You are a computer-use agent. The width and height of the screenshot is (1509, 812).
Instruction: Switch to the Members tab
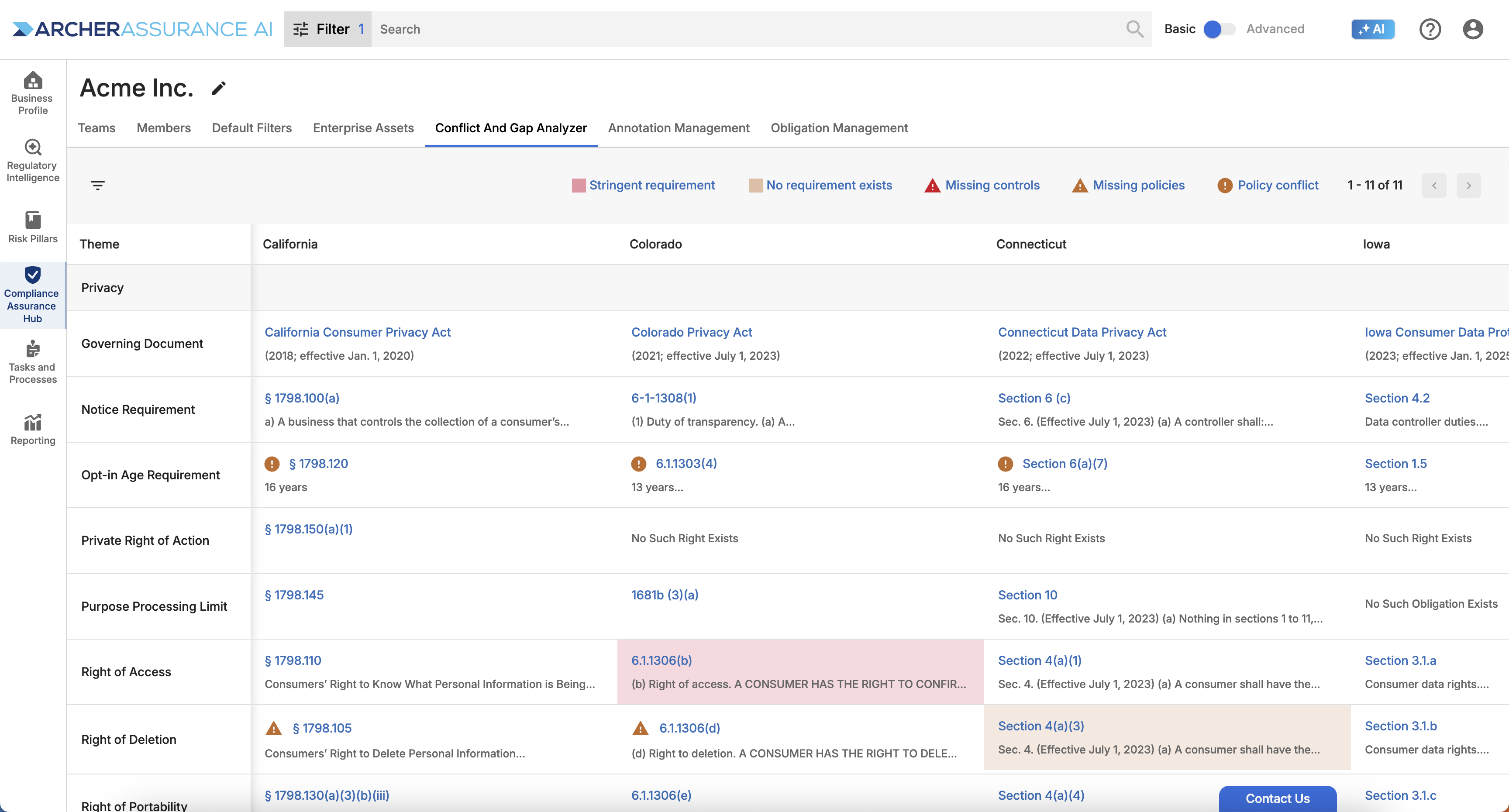pyautogui.click(x=163, y=128)
